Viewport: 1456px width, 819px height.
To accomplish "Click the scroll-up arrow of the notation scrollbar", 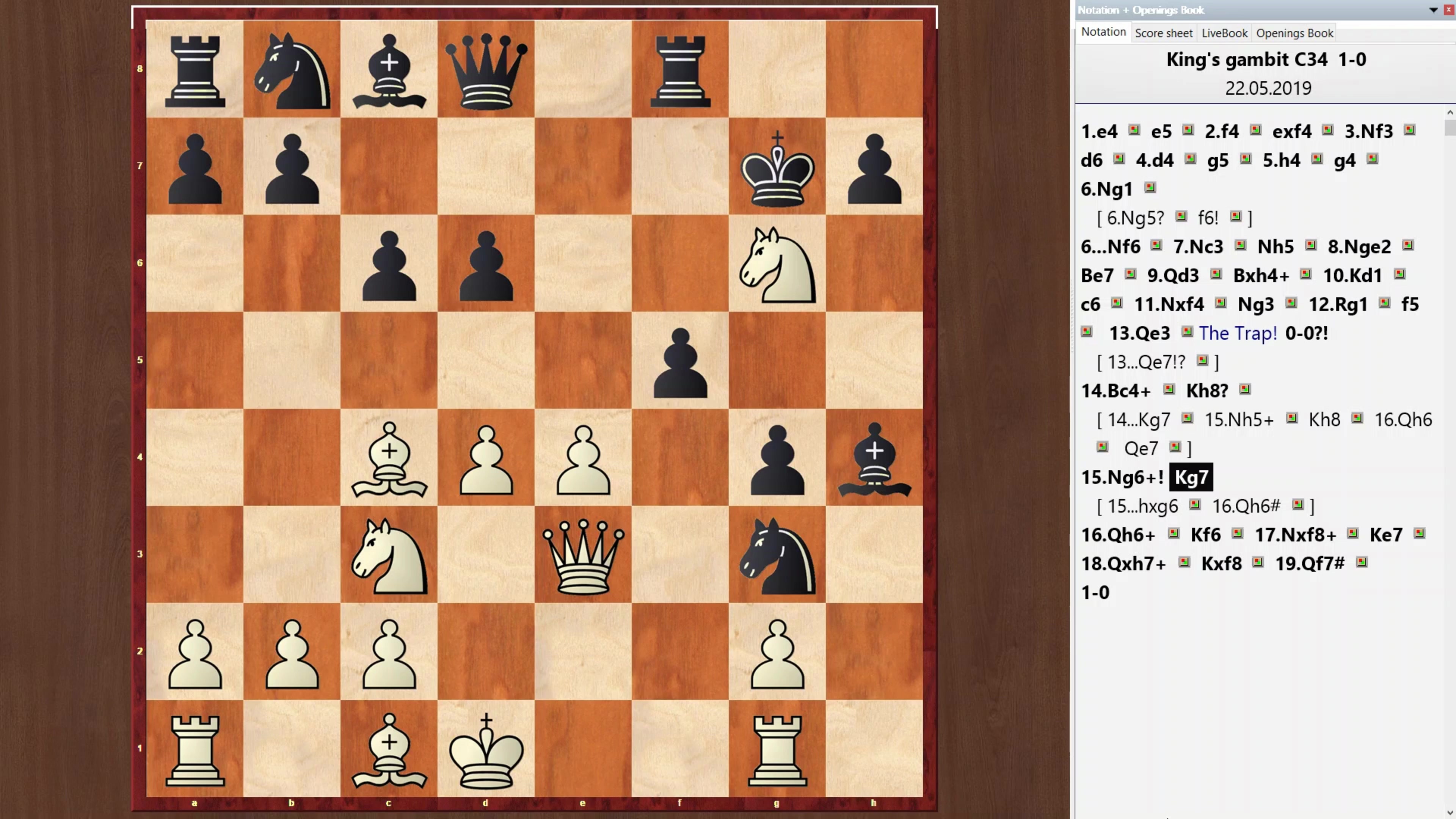I will click(x=1450, y=113).
